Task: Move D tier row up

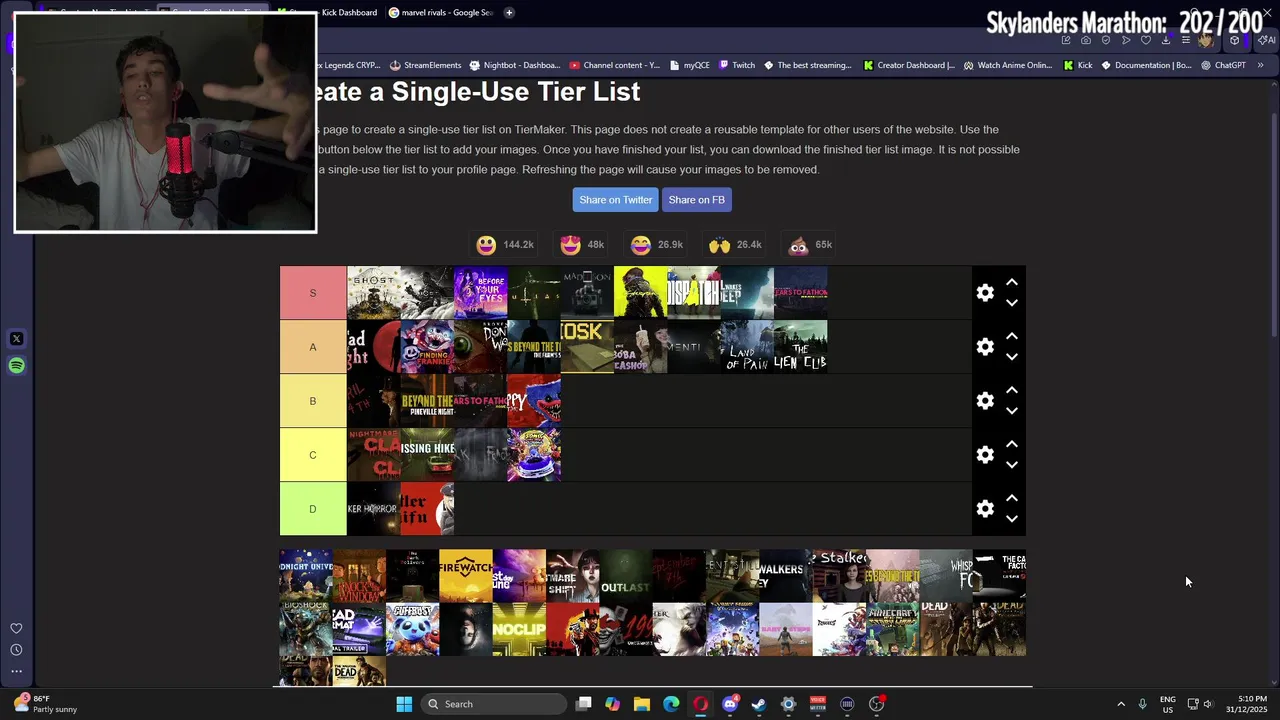Action: point(1012,498)
